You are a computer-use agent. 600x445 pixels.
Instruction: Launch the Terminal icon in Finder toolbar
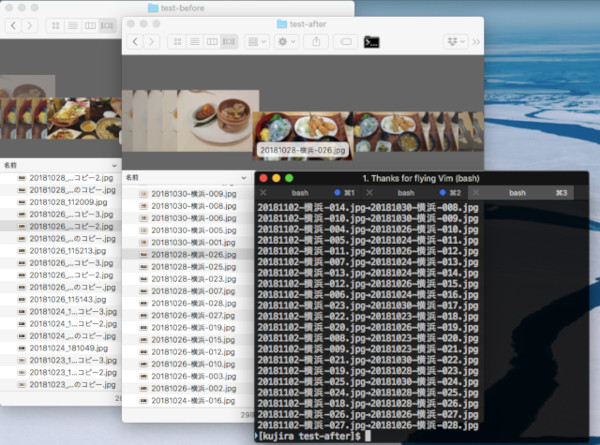[372, 42]
